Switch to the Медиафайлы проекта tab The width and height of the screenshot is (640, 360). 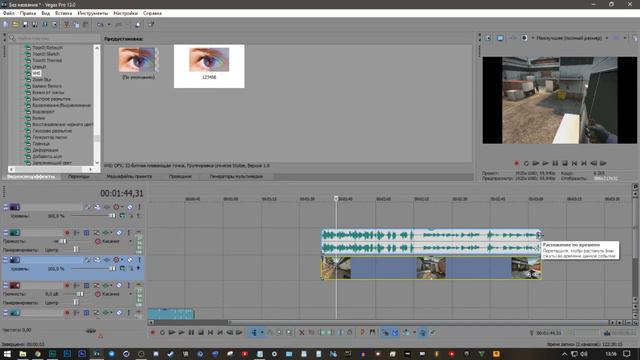[129, 177]
